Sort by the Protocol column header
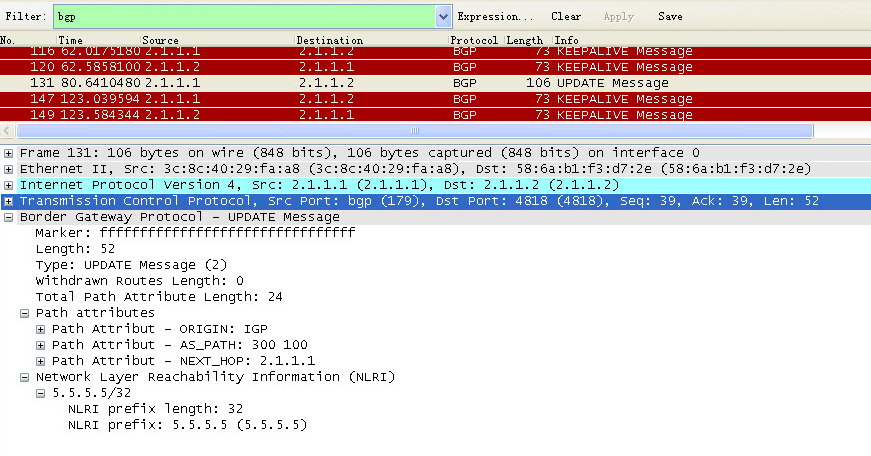Screen dimensions: 871x456 click(x=474, y=40)
